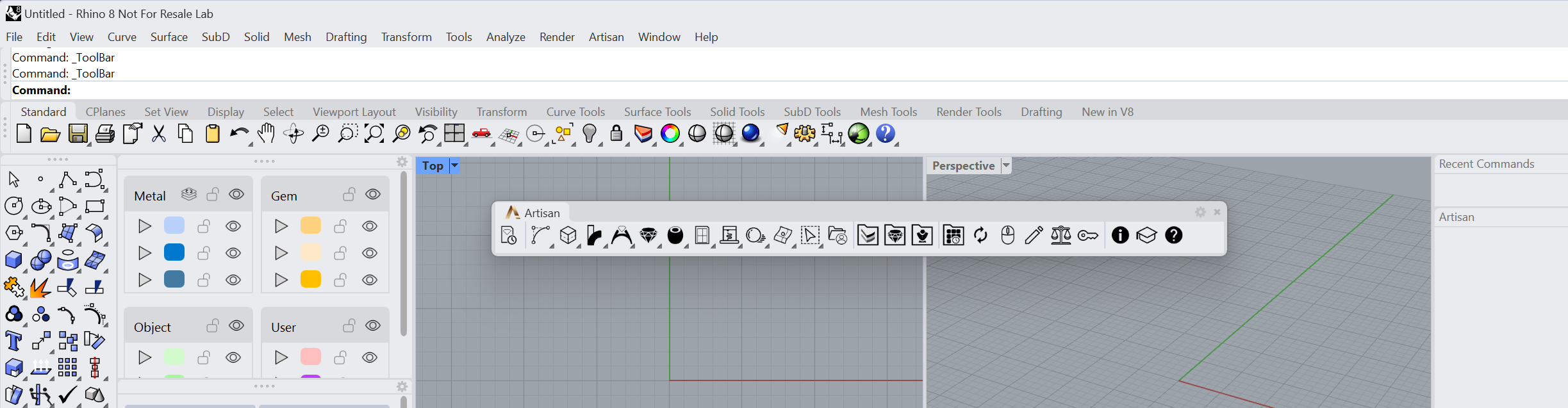Open a file with the folder icon
The width and height of the screenshot is (1568, 408).
(51, 134)
